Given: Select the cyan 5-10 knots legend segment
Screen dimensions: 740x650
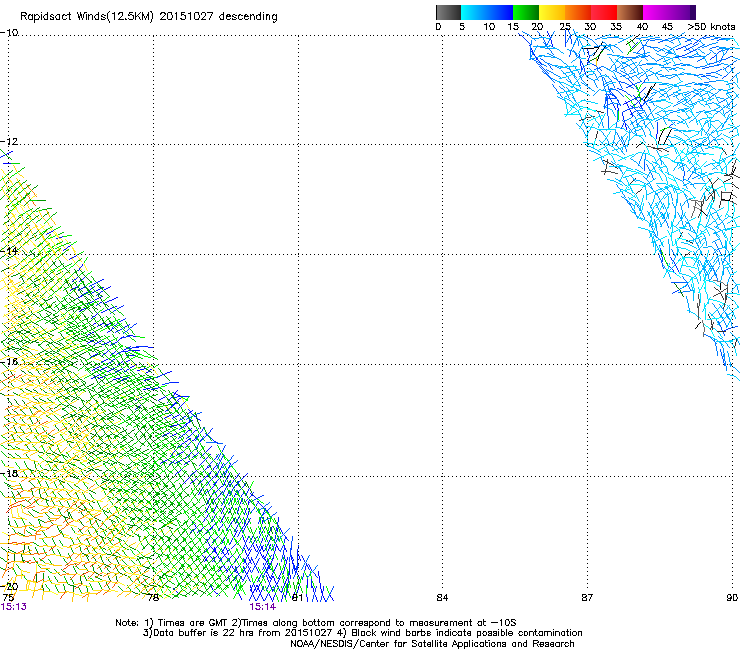Looking at the screenshot, I should pos(474,12).
